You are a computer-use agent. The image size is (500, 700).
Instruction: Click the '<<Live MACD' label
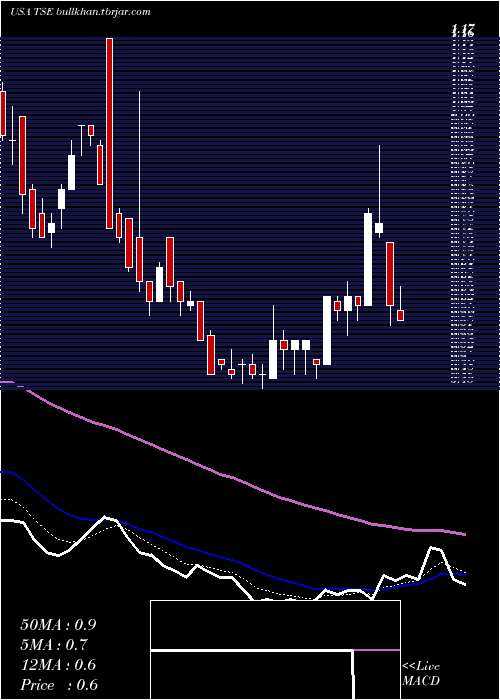point(421,674)
